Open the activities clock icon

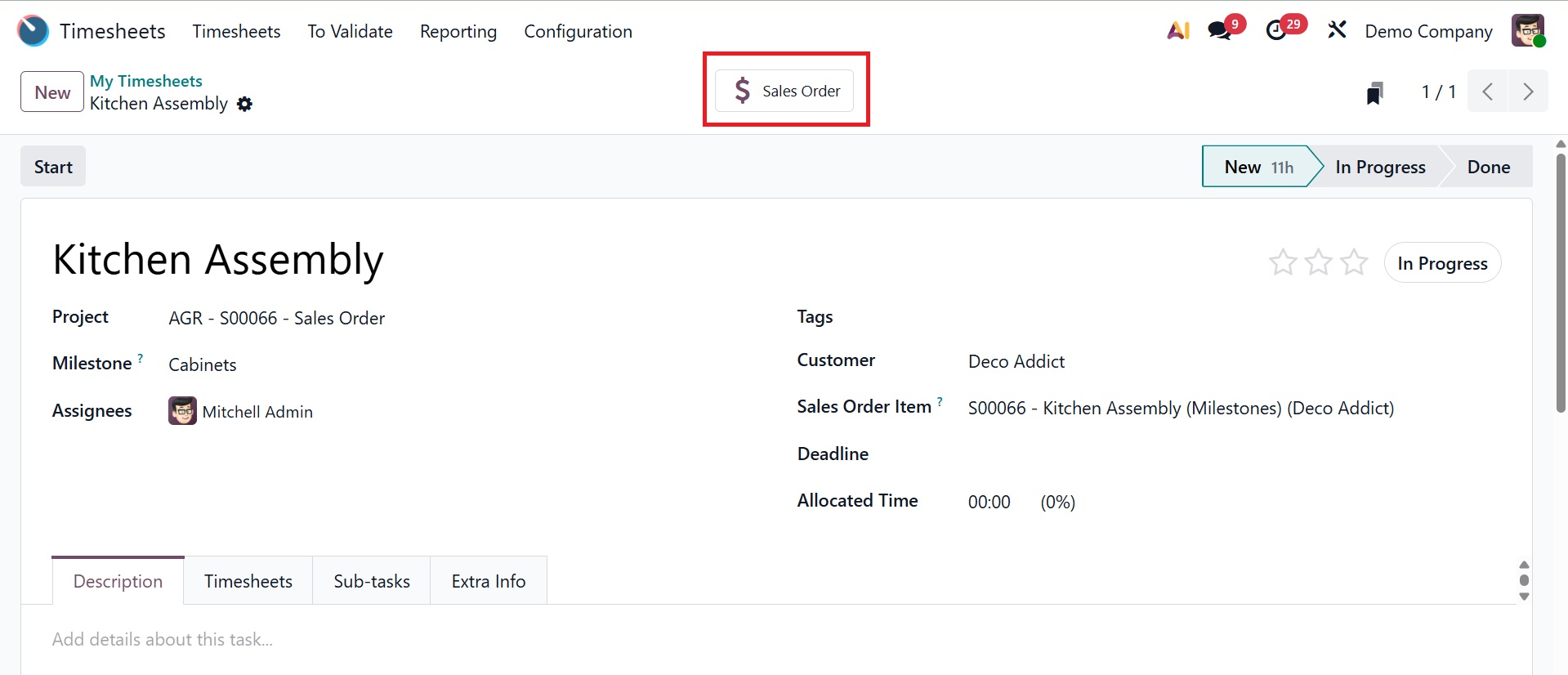pyautogui.click(x=1276, y=31)
